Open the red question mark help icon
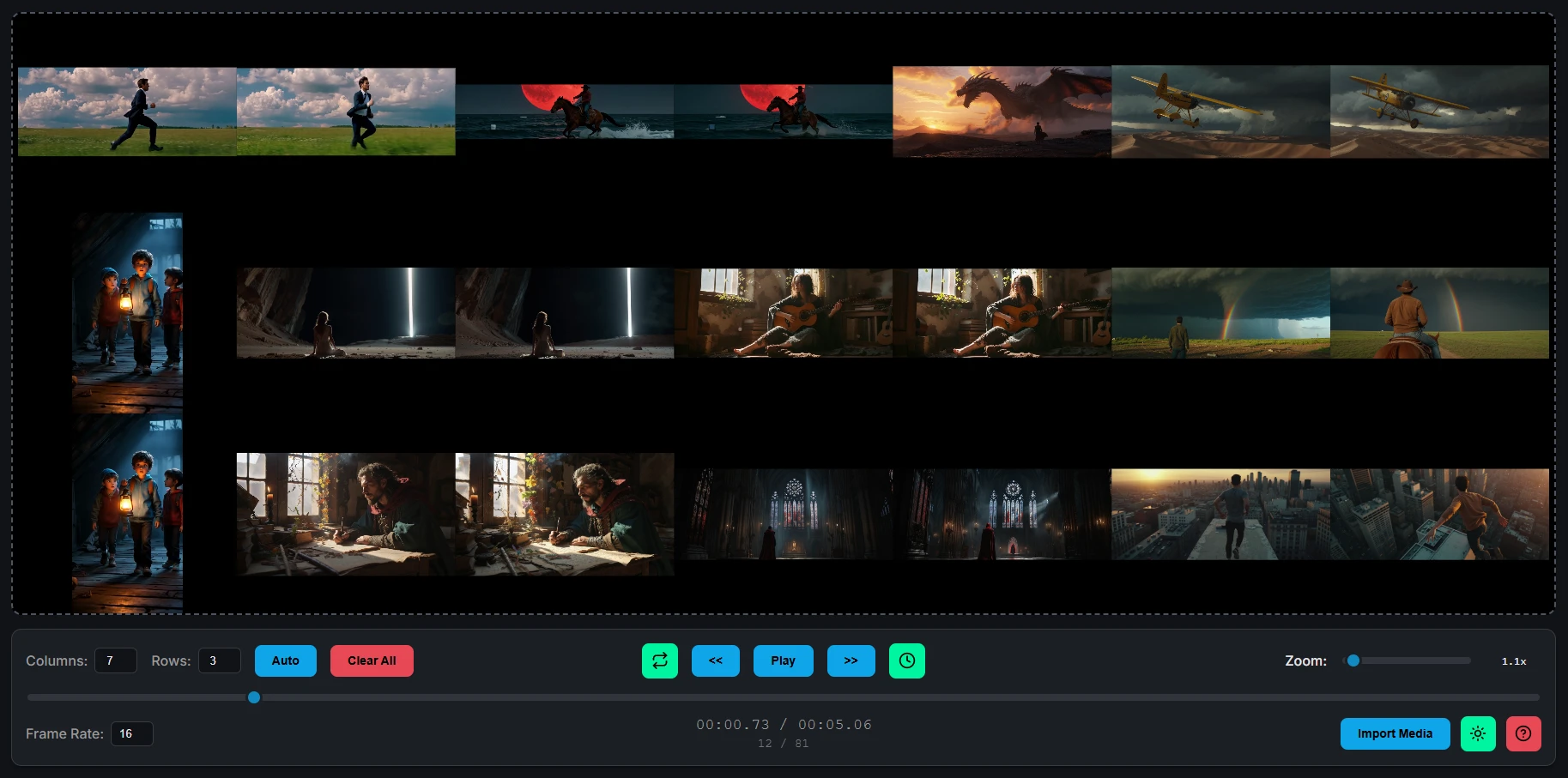The width and height of the screenshot is (1568, 778). (1523, 733)
